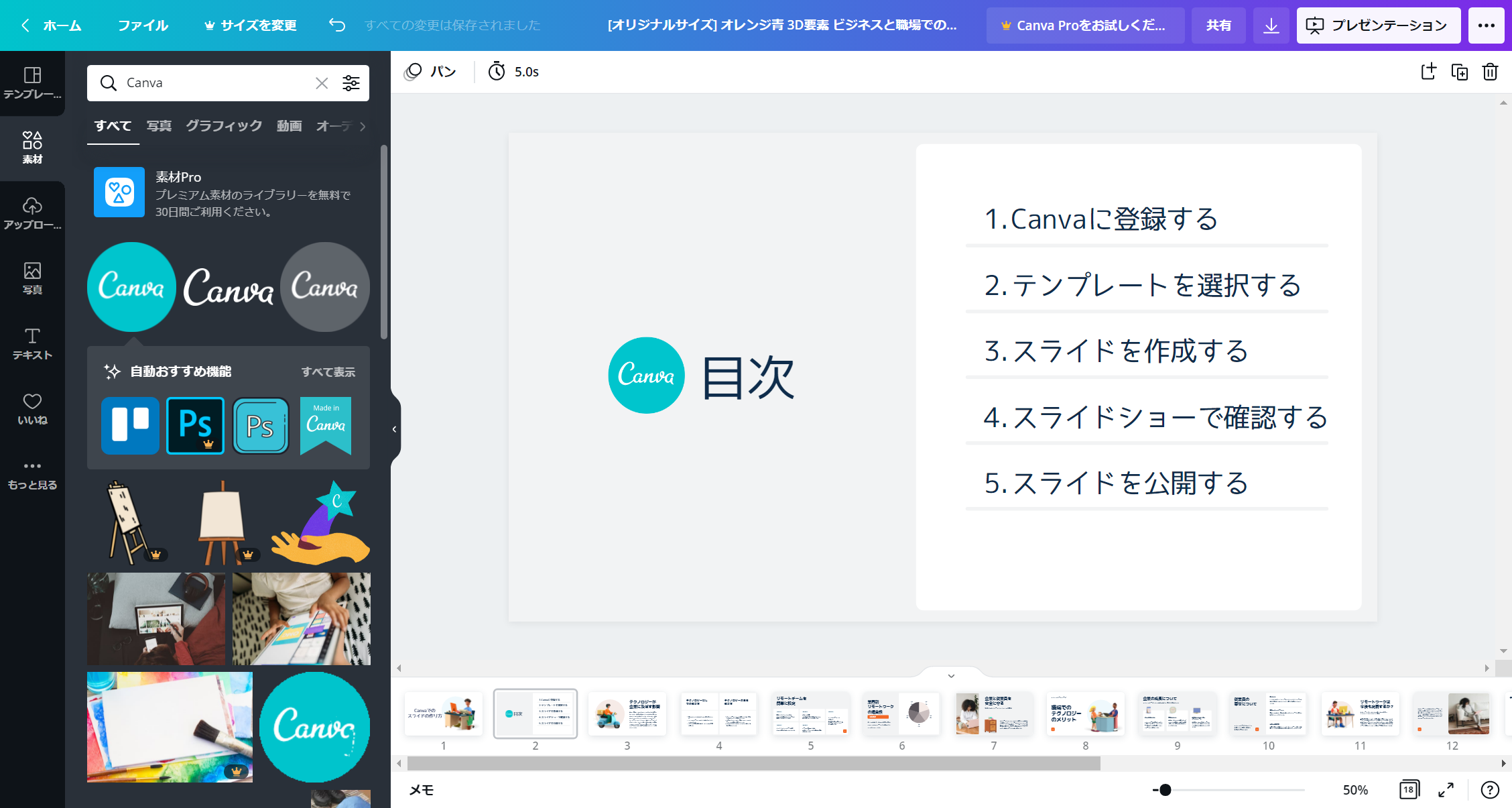Screen dimensions: 1512x808
Task: Switch to the 写真 tab in results
Action: tap(159, 126)
